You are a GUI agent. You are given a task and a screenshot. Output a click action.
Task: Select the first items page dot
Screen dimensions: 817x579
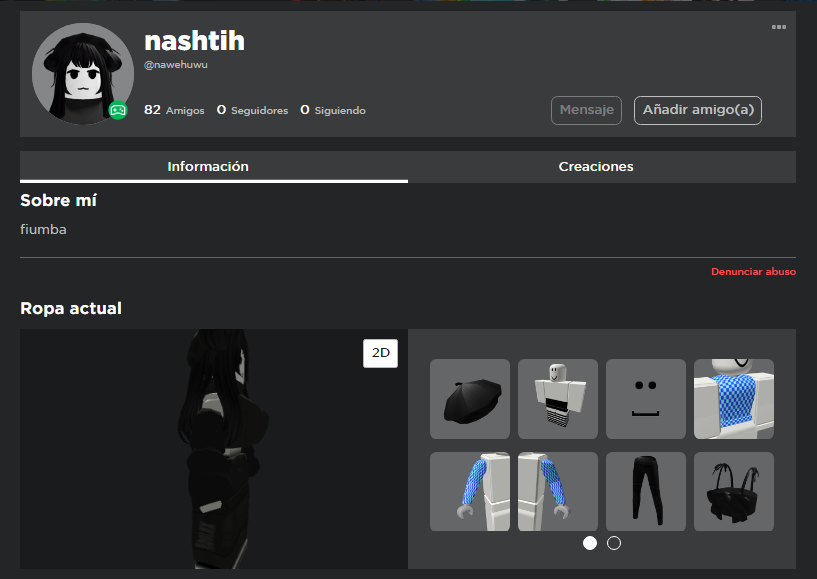pos(590,543)
